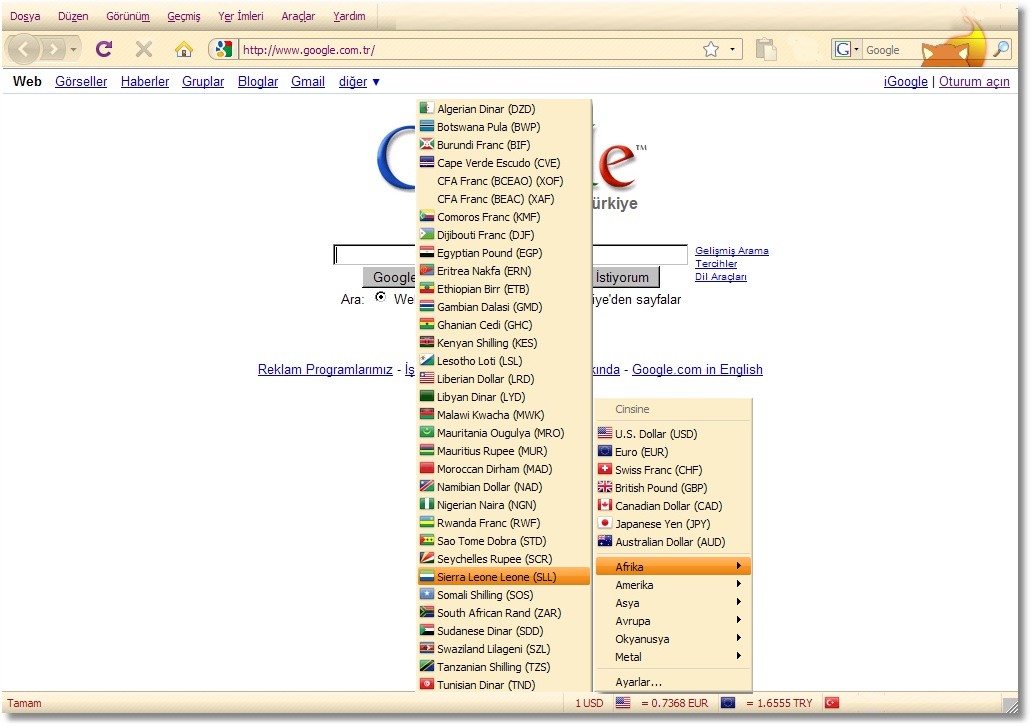Click Oturum açın sign-in link
The width and height of the screenshot is (1032, 727).
tap(974, 82)
